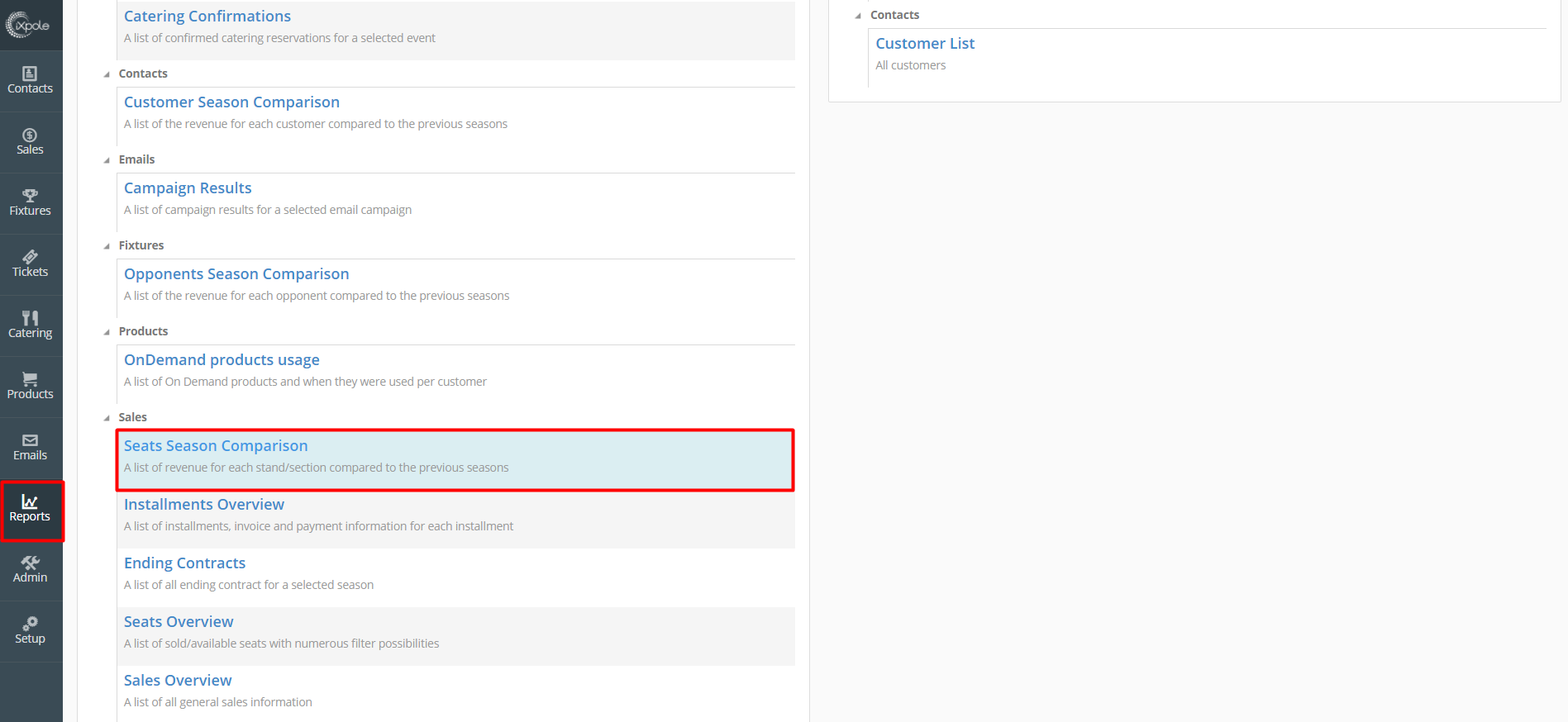
Task: Click 'A list of installments, invoice and payment' description
Action: pos(318,526)
